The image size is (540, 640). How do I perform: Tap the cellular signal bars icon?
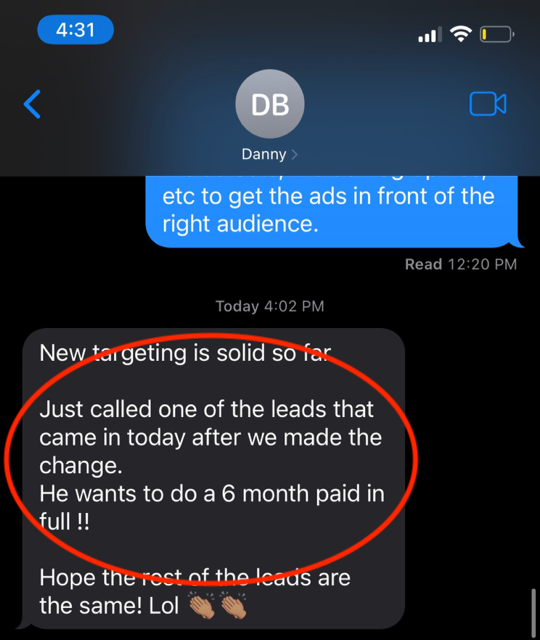(430, 35)
